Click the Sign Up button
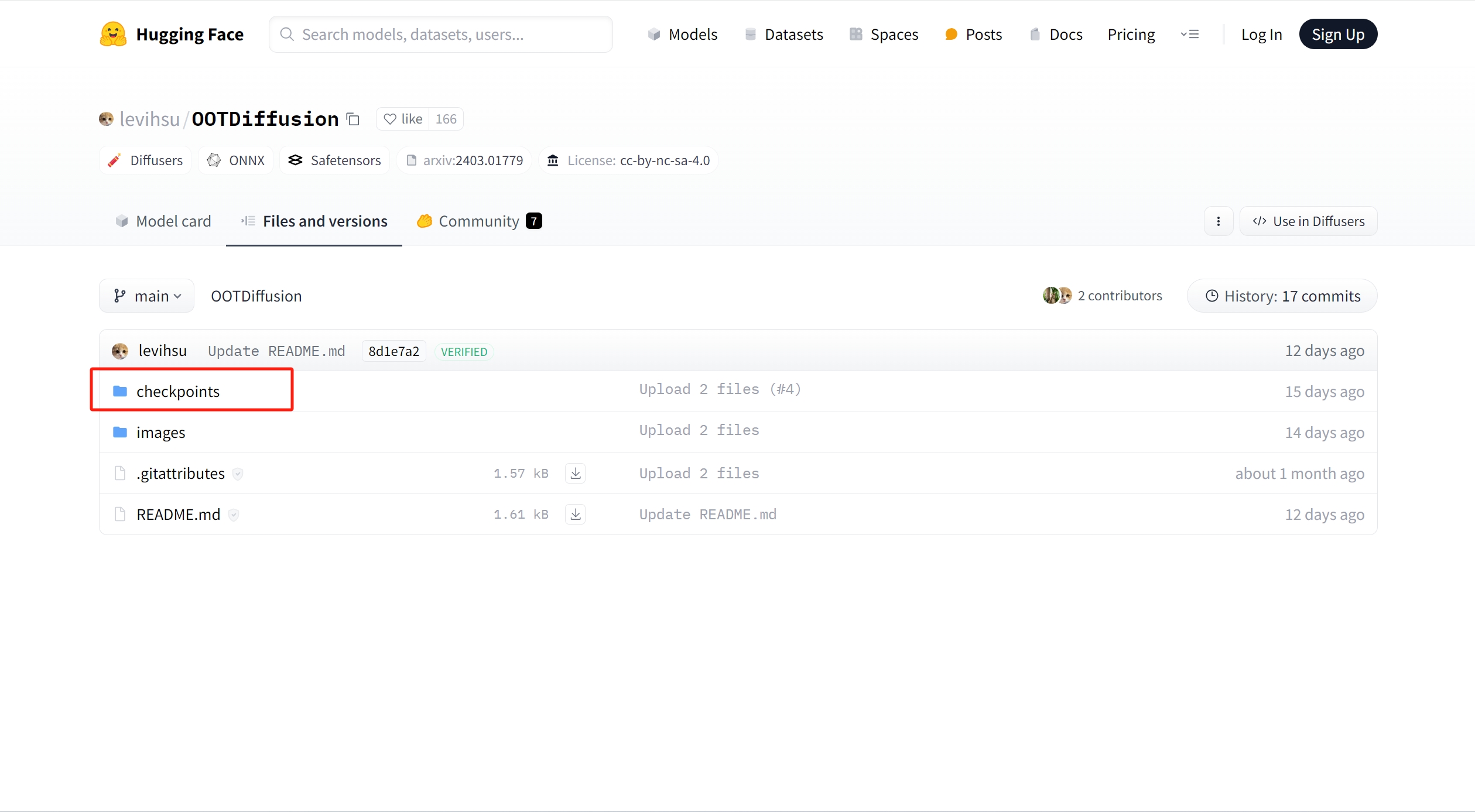1475x812 pixels. pyautogui.click(x=1337, y=35)
